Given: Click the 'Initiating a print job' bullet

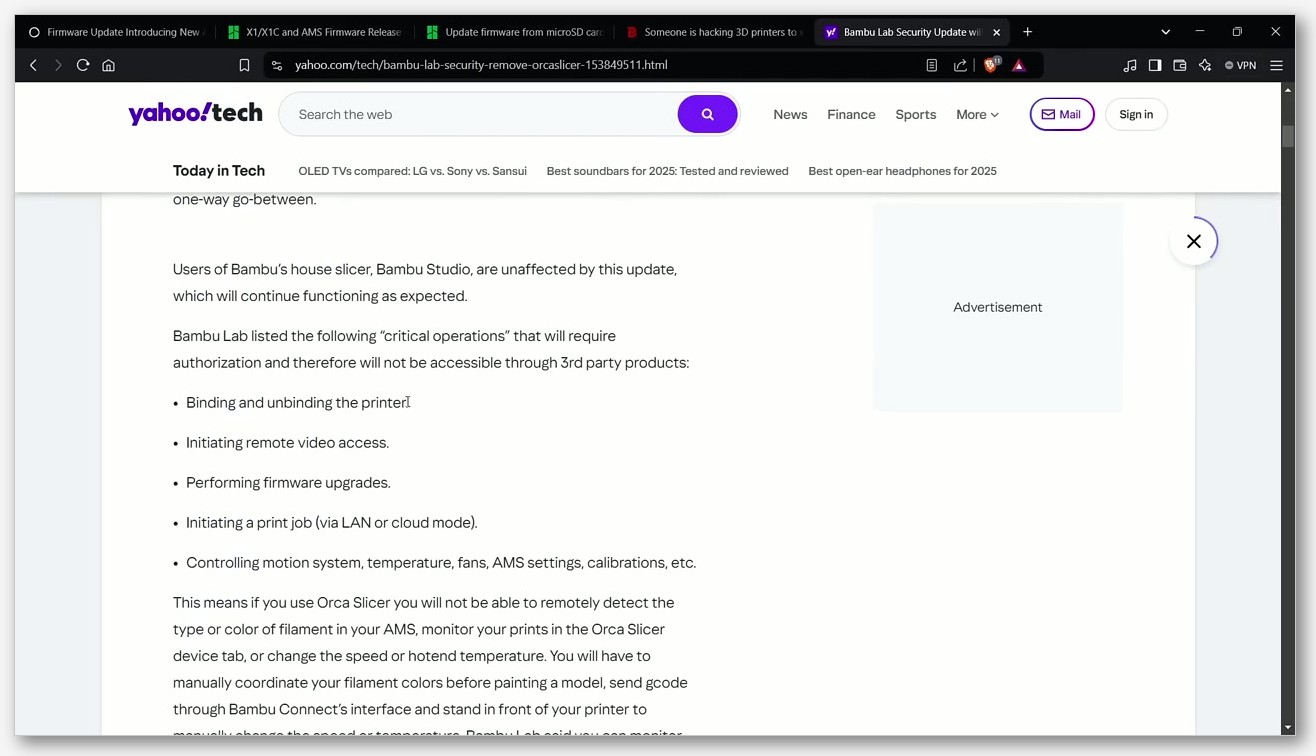Looking at the screenshot, I should tap(332, 523).
